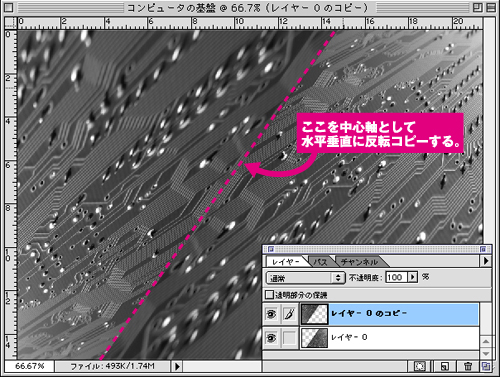Click the zoom box in document title bar

(x=478, y=7)
